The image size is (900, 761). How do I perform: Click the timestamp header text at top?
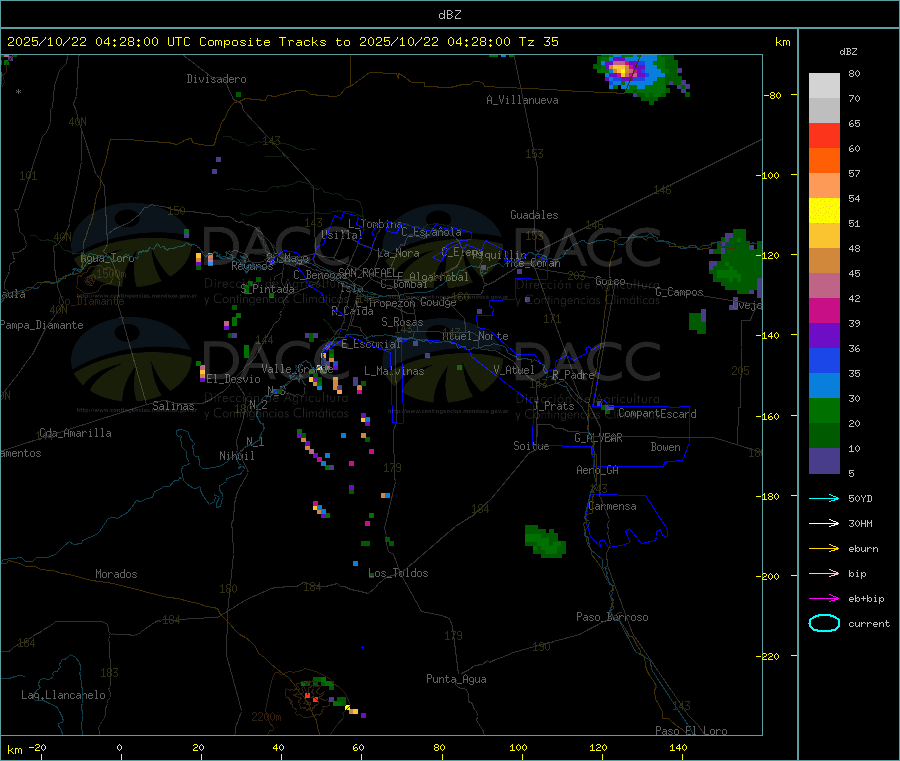pyautogui.click(x=283, y=42)
